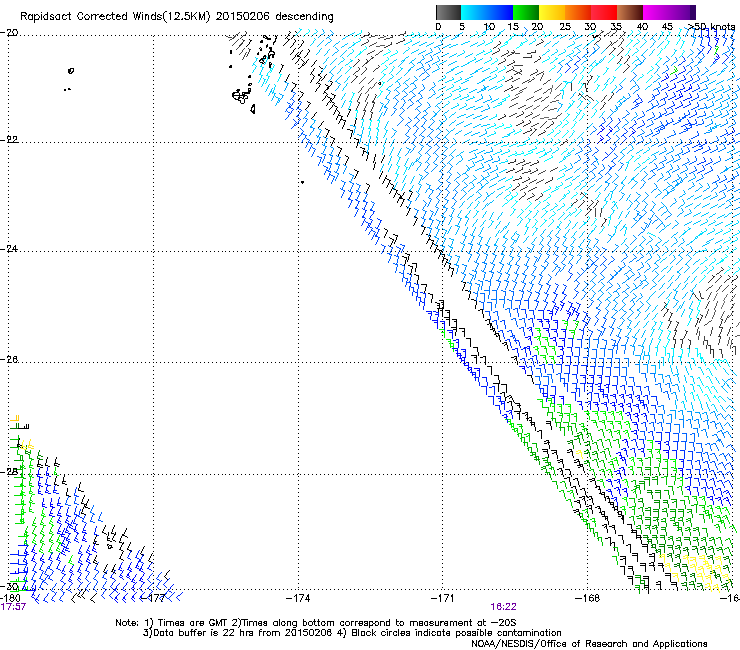740x650 pixels.
Task: Click the cyan 5-10 knots color swatch
Action: (474, 12)
